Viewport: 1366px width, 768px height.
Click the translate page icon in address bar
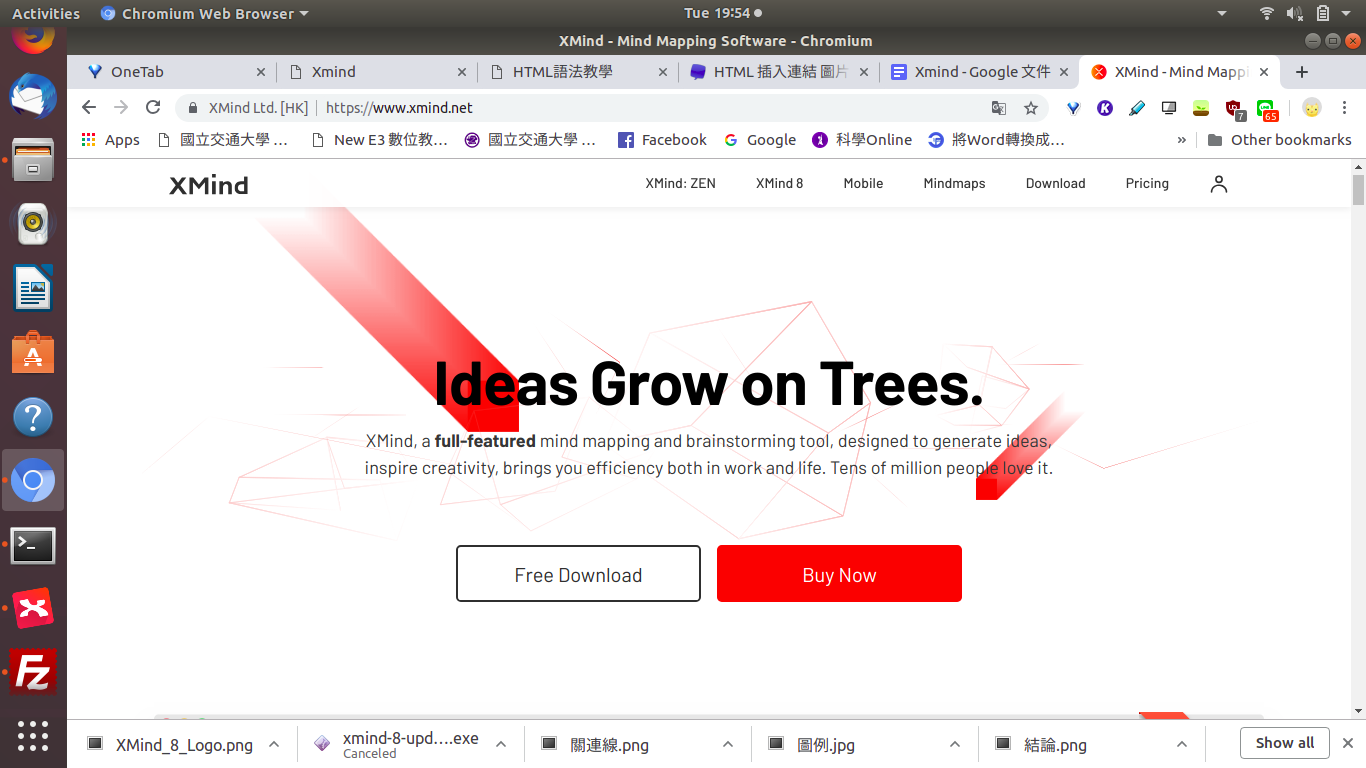(999, 108)
